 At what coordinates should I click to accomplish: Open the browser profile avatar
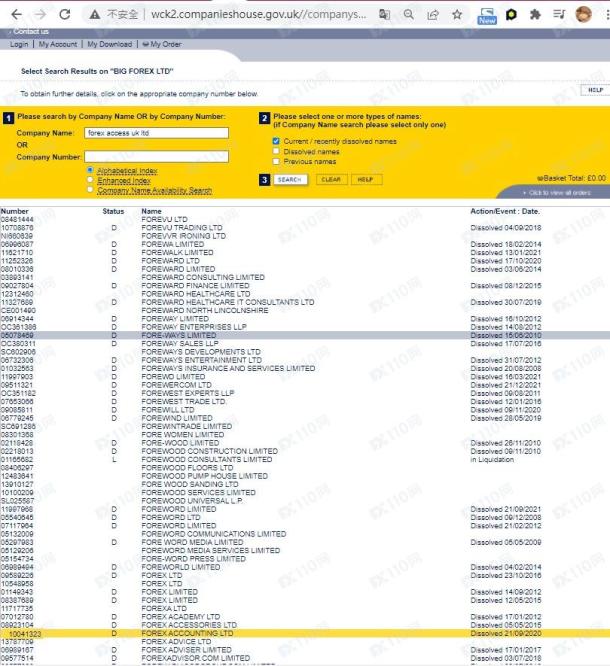pos(583,14)
